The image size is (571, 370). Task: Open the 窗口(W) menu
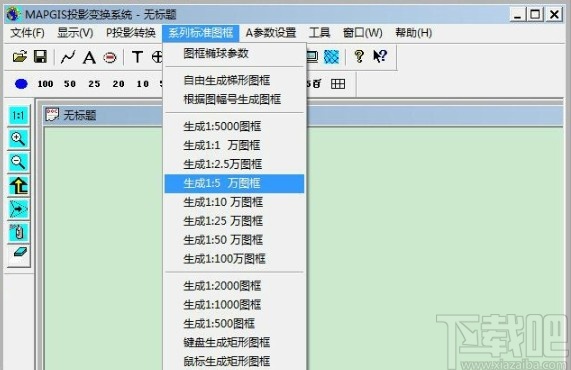pyautogui.click(x=363, y=33)
